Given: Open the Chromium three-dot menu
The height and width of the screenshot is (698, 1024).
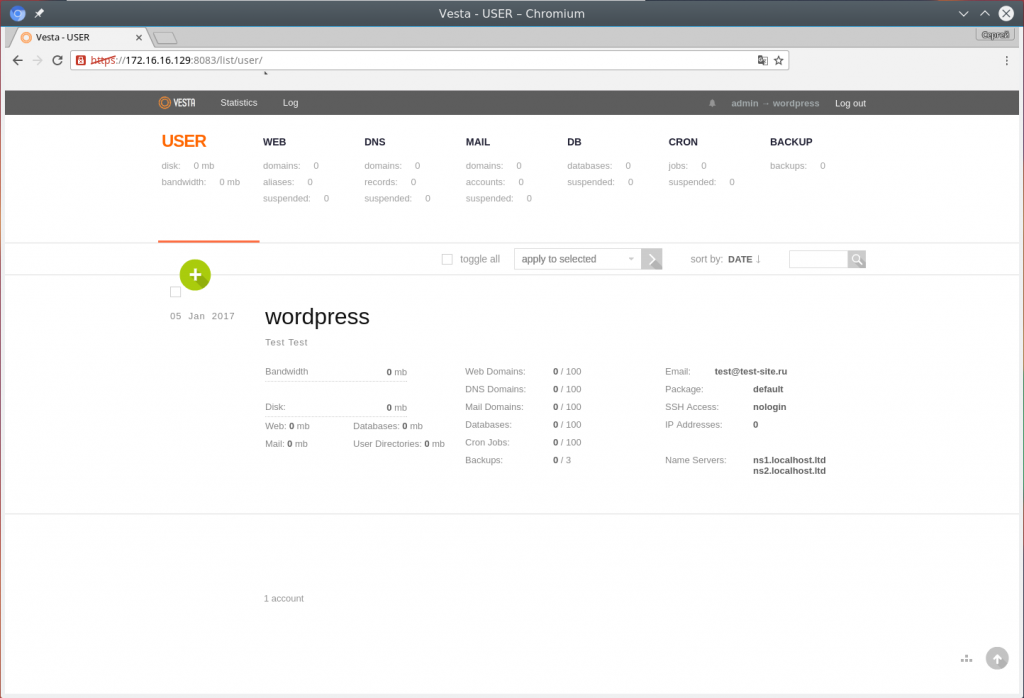Looking at the screenshot, I should tap(1006, 61).
